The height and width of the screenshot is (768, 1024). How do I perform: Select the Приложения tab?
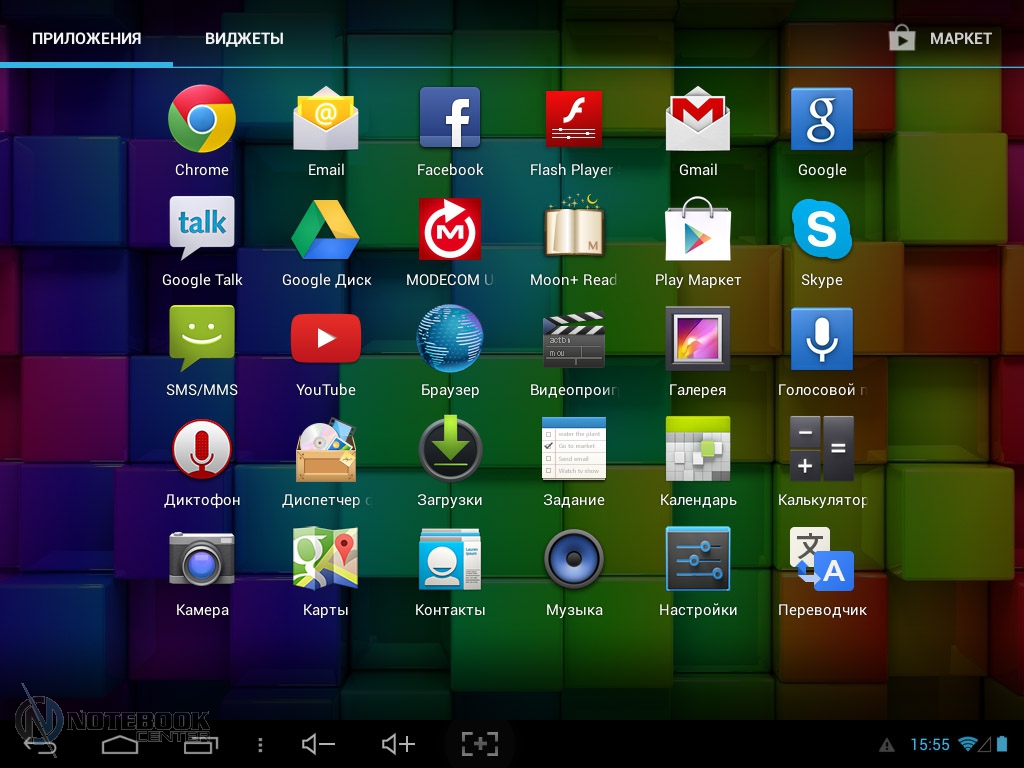87,39
